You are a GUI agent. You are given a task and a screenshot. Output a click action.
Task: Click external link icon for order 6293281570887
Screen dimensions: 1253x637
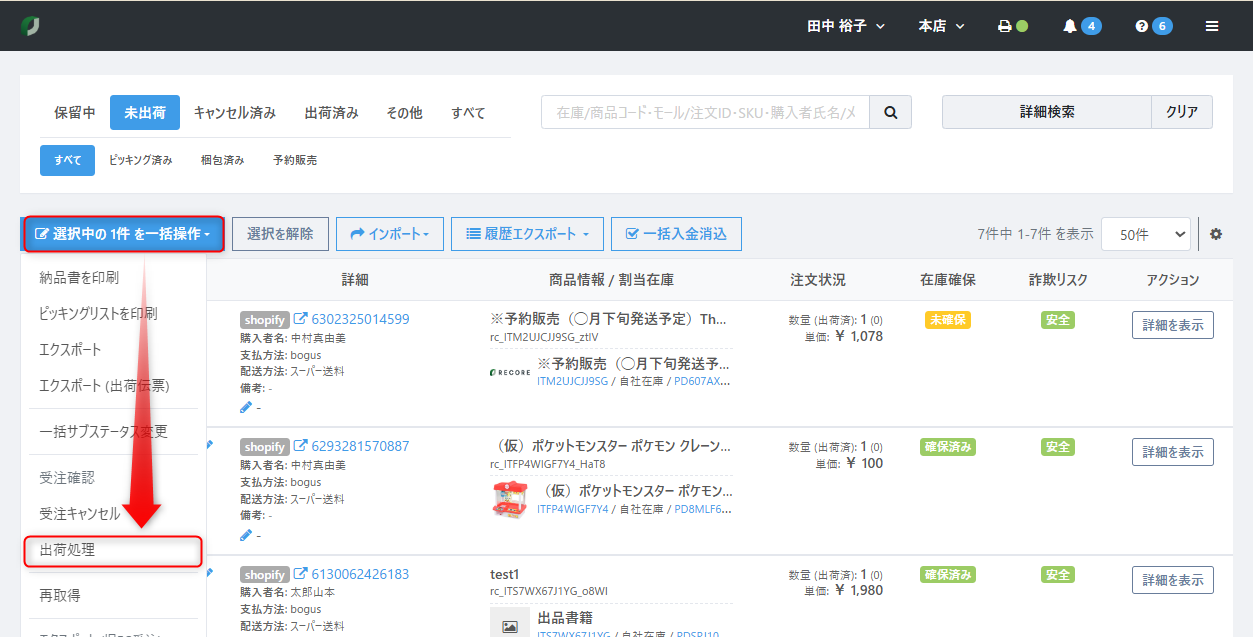tap(300, 446)
